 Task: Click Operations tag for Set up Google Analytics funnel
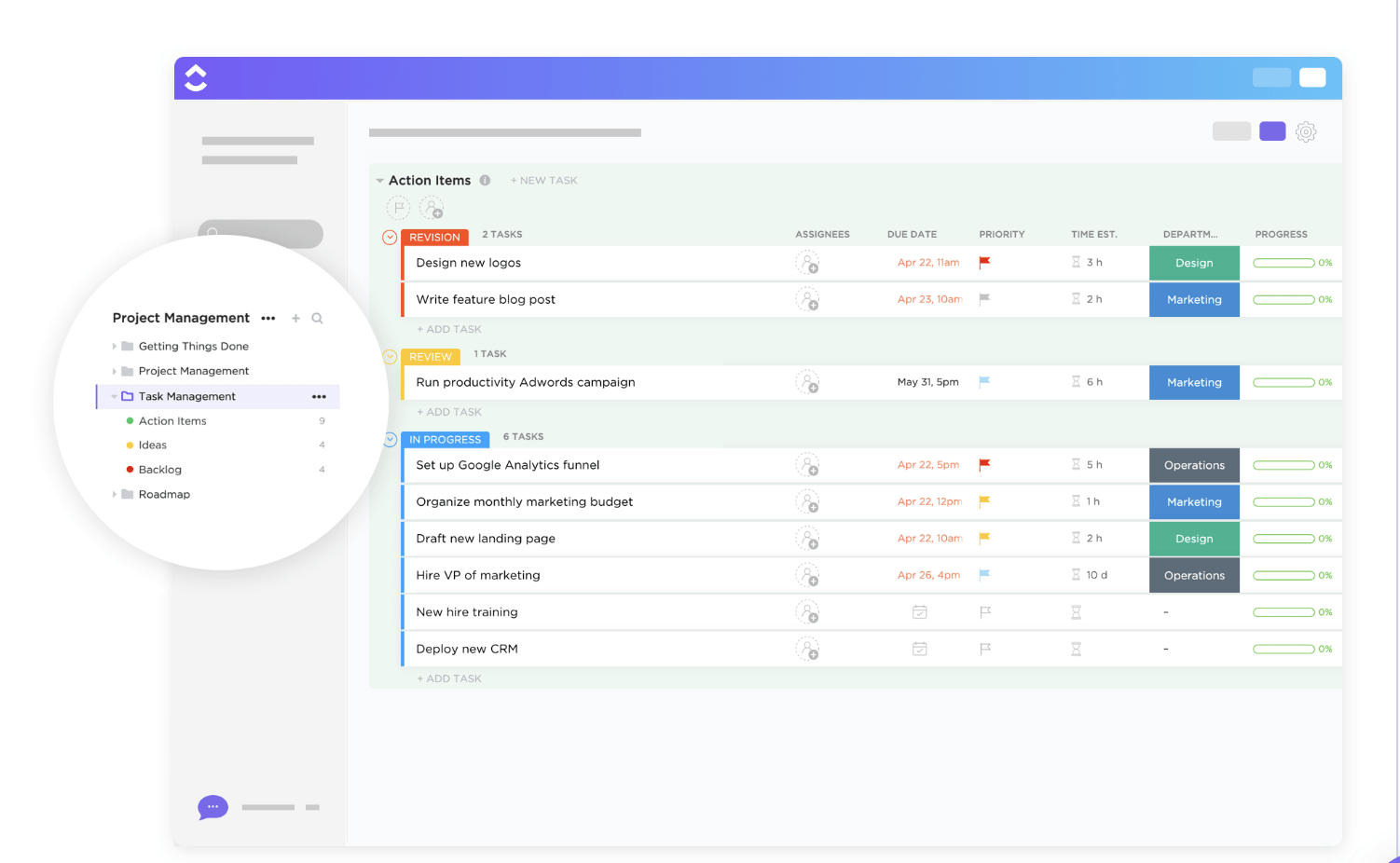point(1194,465)
